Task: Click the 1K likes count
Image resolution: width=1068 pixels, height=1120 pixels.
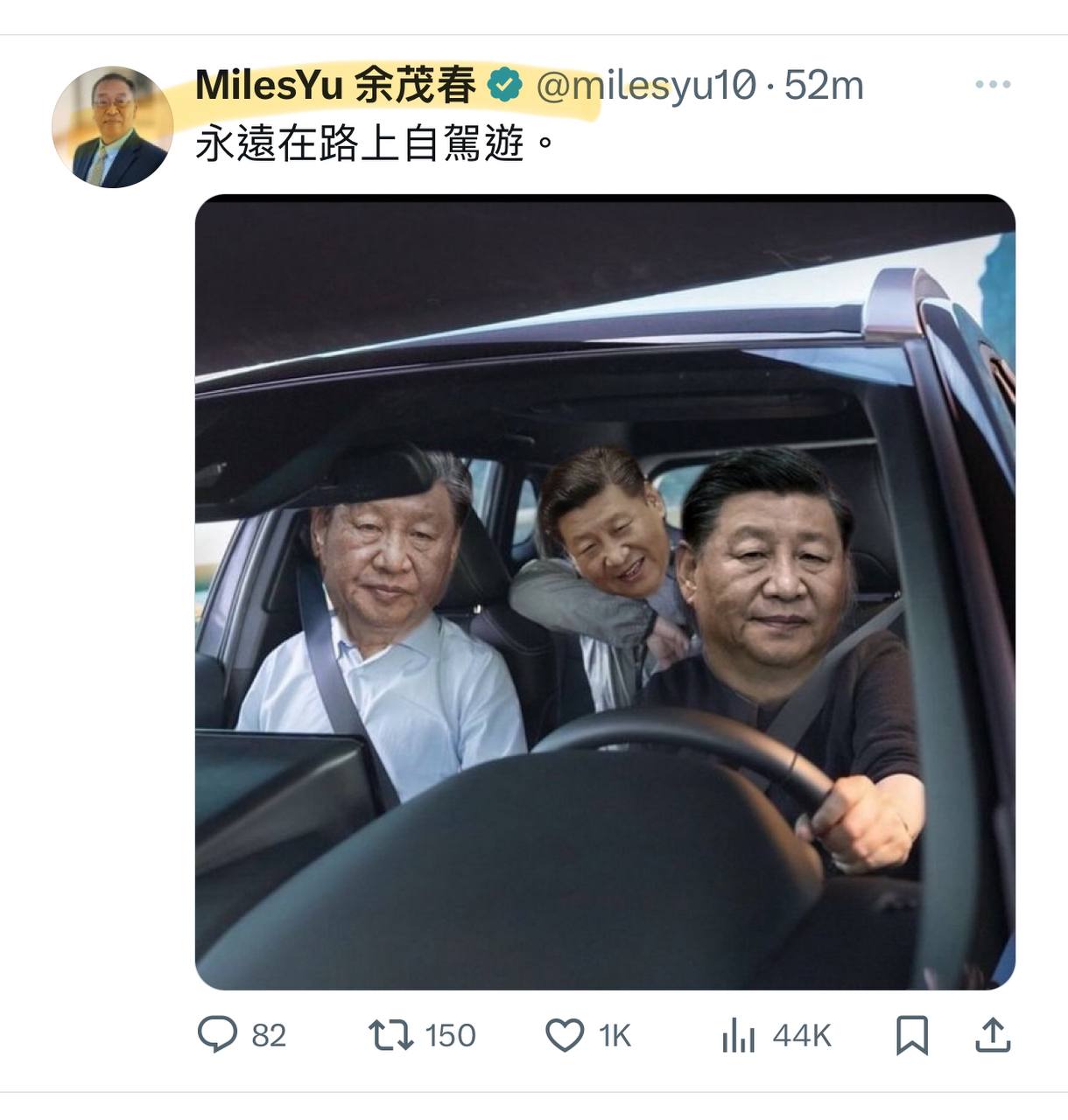Action: tap(615, 1036)
